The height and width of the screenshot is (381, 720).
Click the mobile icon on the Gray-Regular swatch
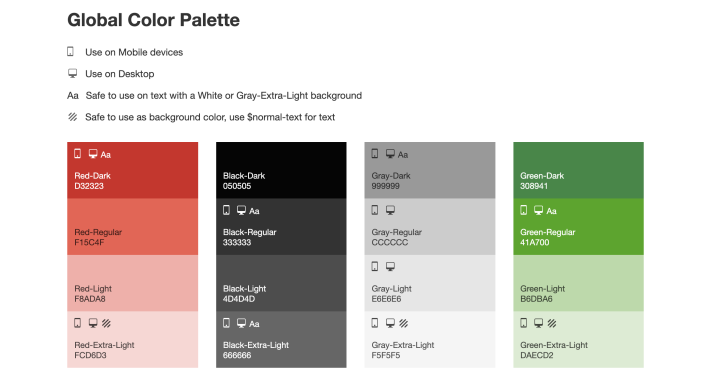(x=375, y=210)
